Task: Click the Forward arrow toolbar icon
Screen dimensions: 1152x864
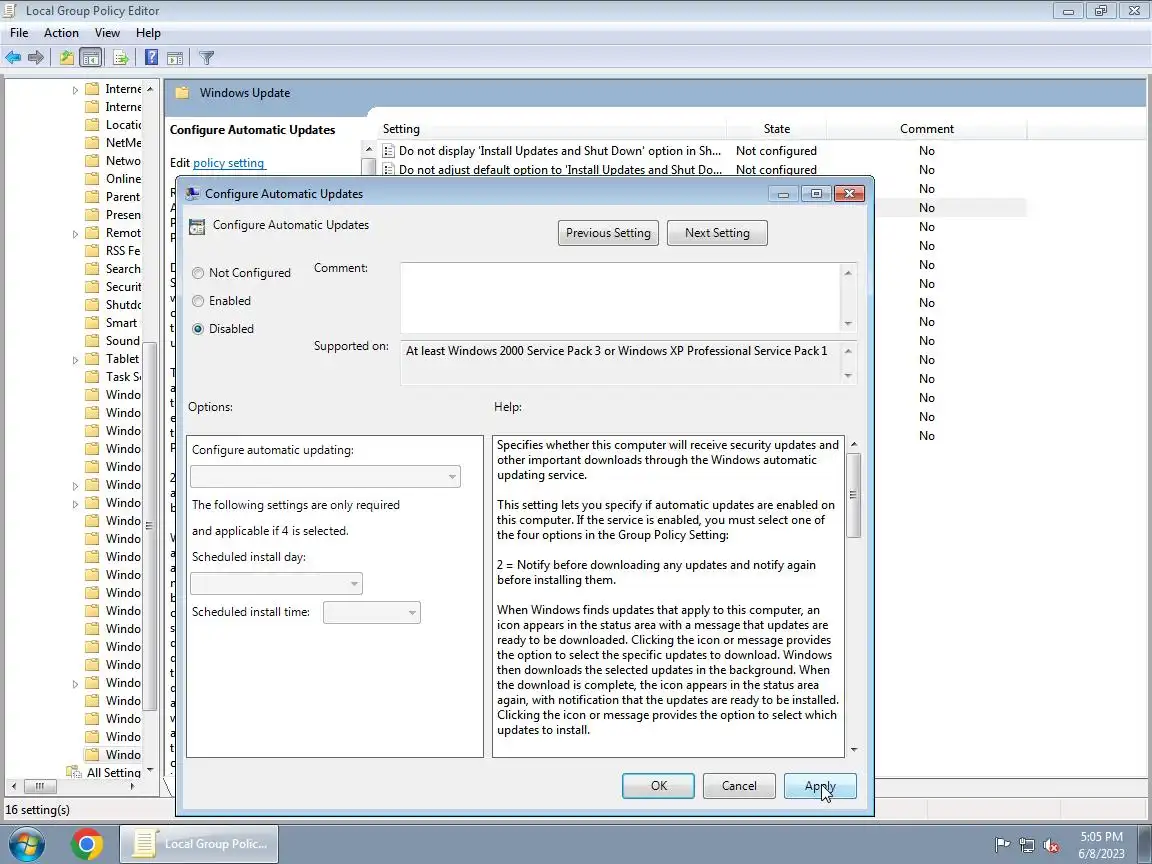Action: tap(35, 57)
